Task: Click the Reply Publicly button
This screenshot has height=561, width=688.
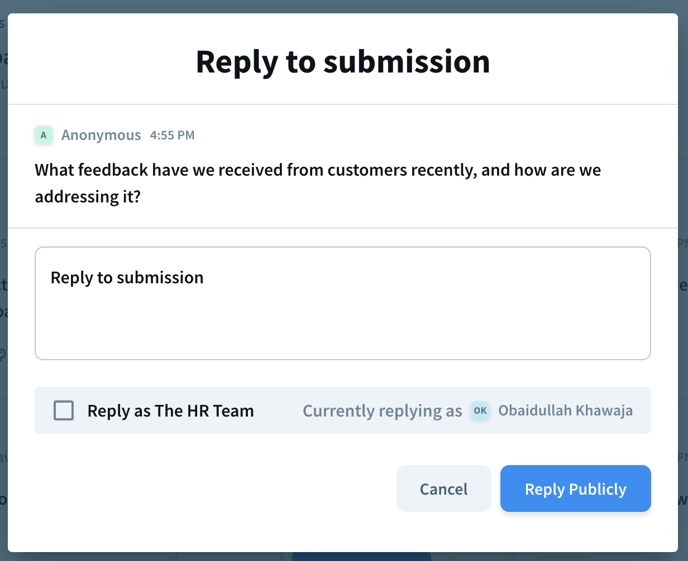Action: [x=575, y=489]
